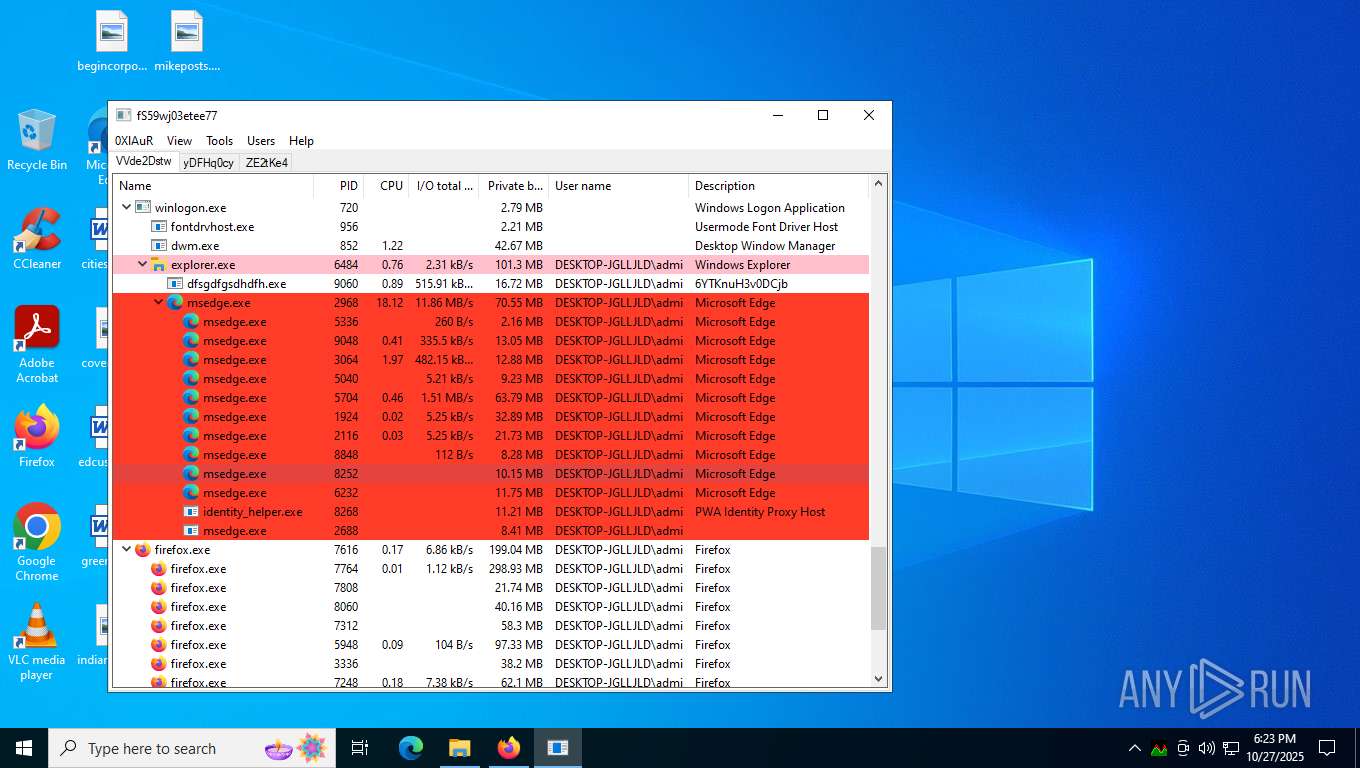
Task: Click the fontdrvhost.exe process icon
Action: point(159,227)
